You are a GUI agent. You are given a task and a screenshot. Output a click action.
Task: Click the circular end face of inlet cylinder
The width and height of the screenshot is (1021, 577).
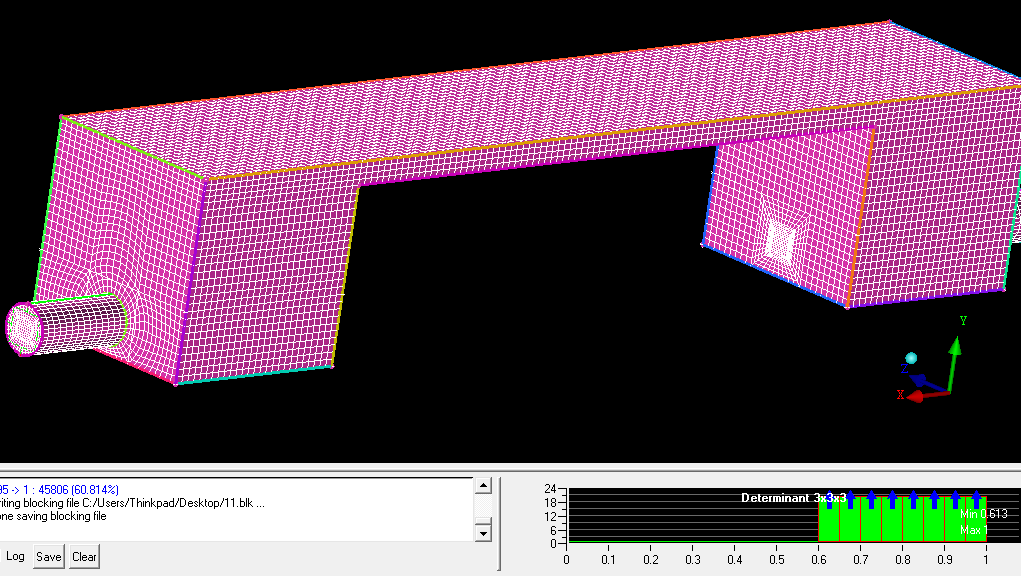[x=22, y=328]
